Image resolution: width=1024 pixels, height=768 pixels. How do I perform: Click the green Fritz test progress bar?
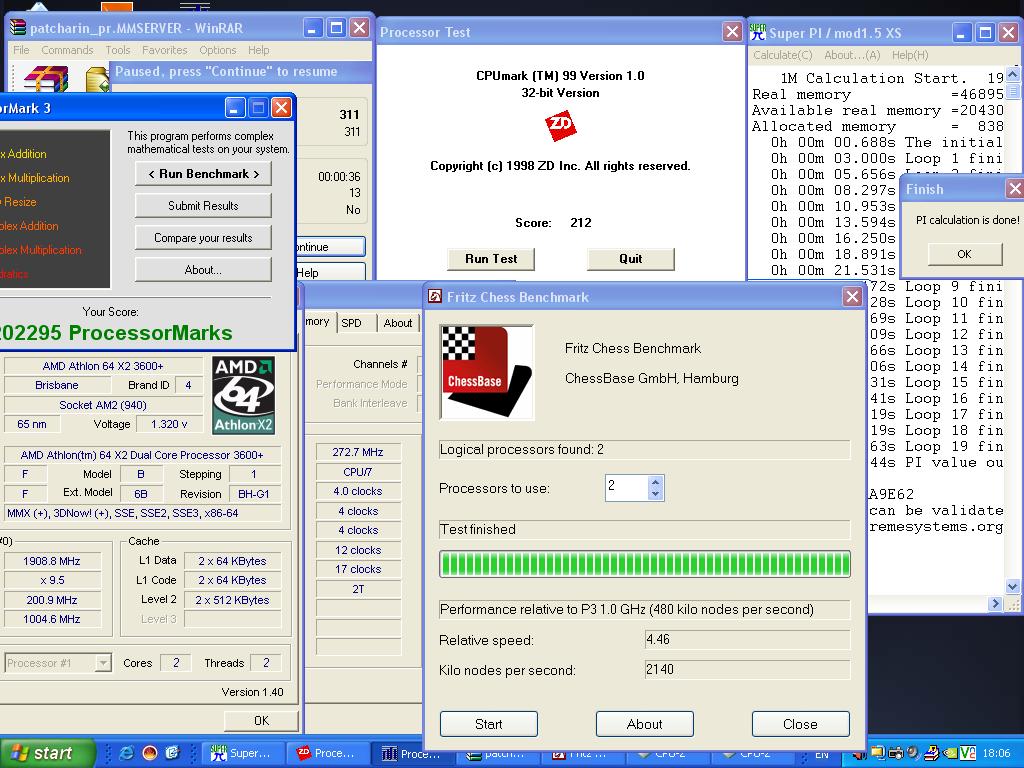(x=645, y=564)
